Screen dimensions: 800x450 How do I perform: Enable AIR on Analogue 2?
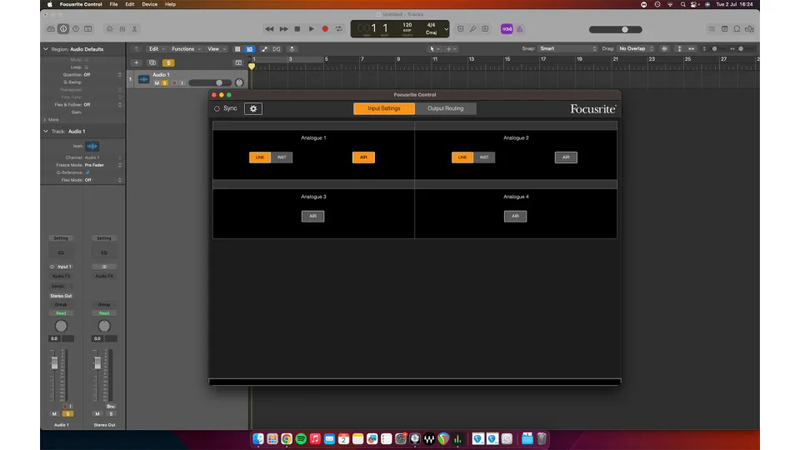pos(566,157)
